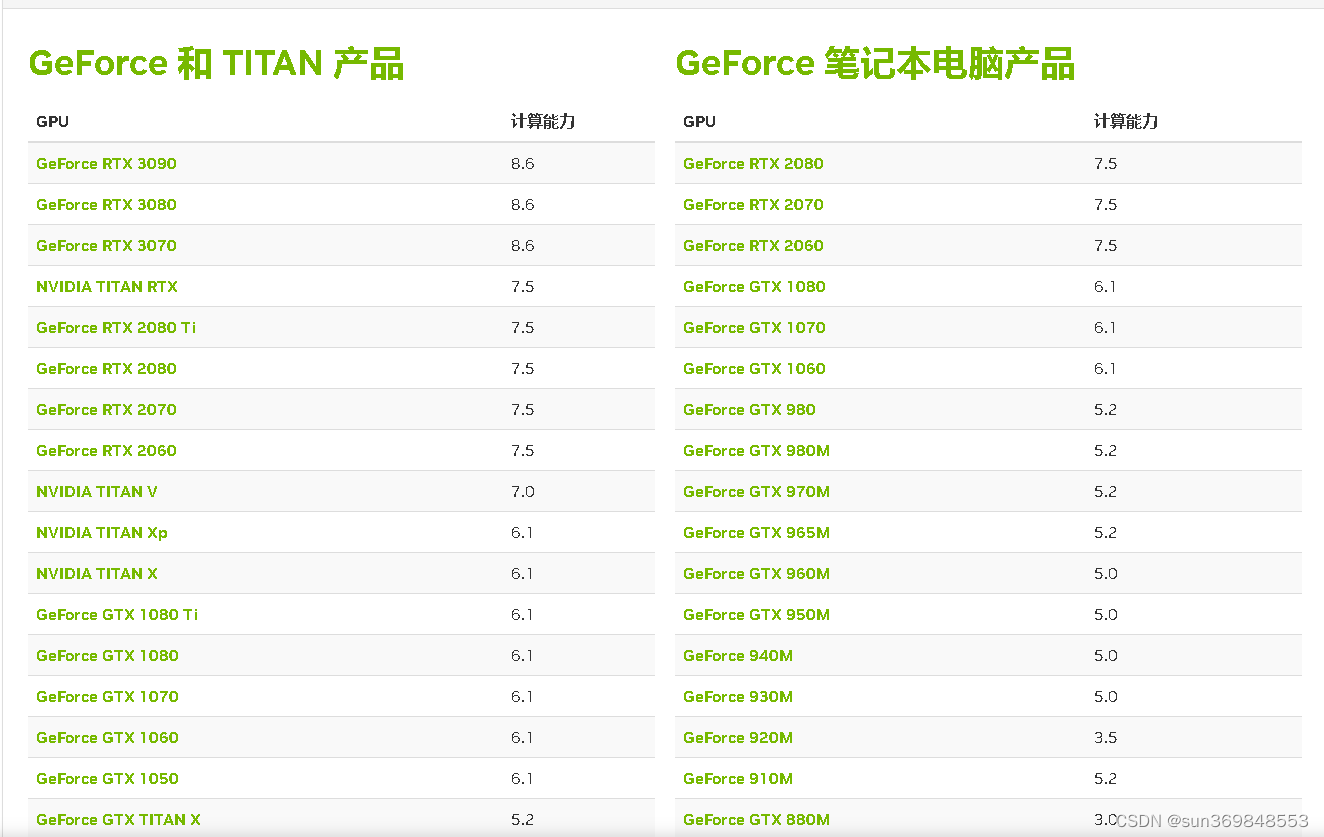The width and height of the screenshot is (1324, 837).
Task: Open the GeForce 920M link
Action: tap(738, 737)
